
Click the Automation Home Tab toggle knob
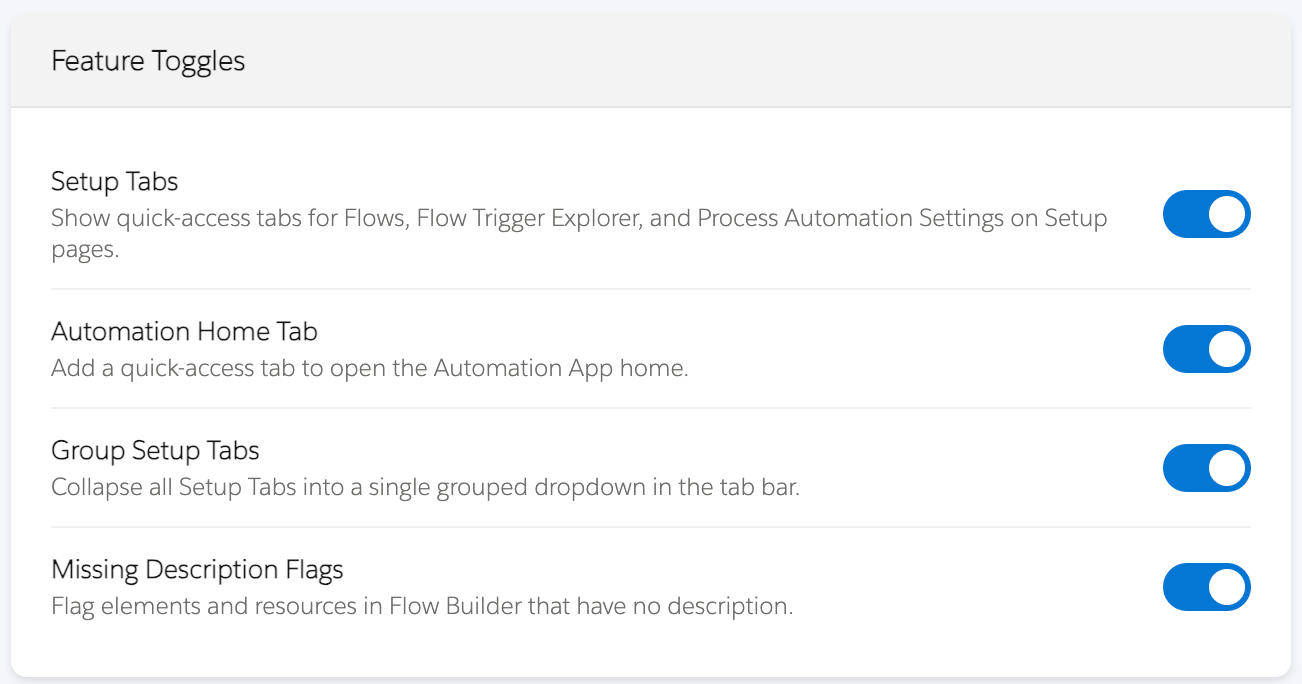click(x=1225, y=349)
